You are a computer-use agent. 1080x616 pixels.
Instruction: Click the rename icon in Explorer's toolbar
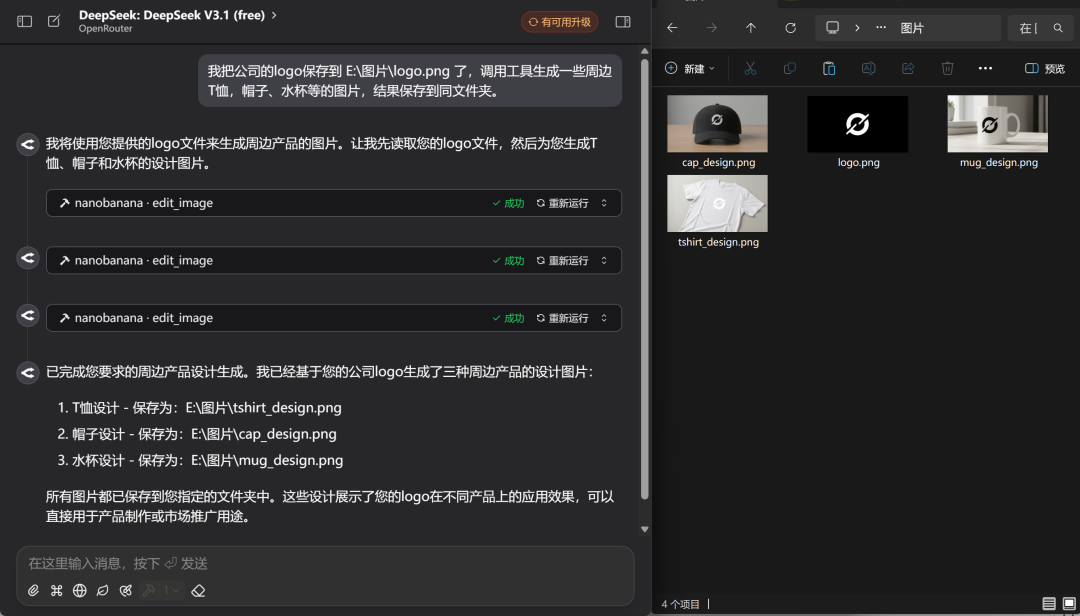pyautogui.click(x=868, y=68)
